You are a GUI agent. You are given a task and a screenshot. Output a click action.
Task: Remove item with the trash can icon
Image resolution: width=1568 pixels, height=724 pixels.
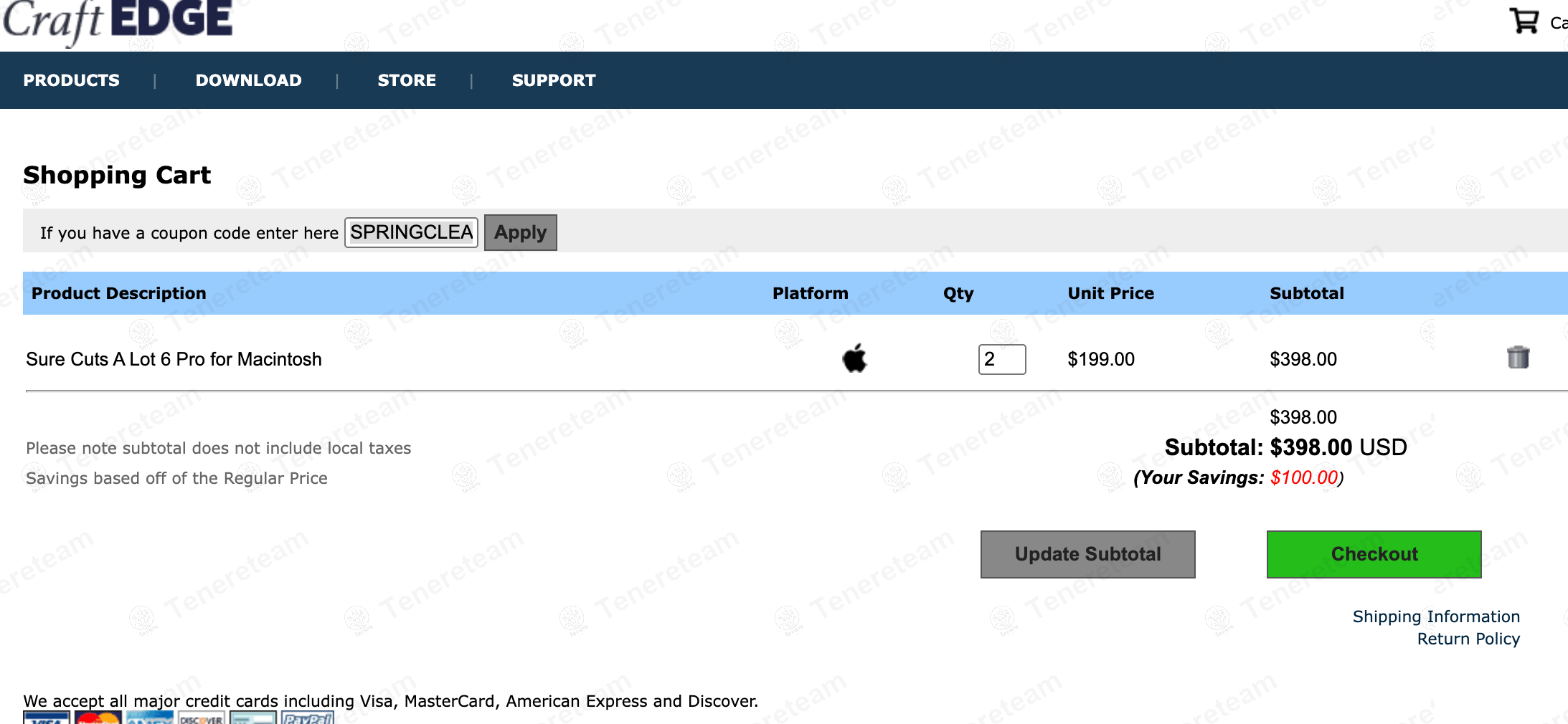pos(1518,357)
